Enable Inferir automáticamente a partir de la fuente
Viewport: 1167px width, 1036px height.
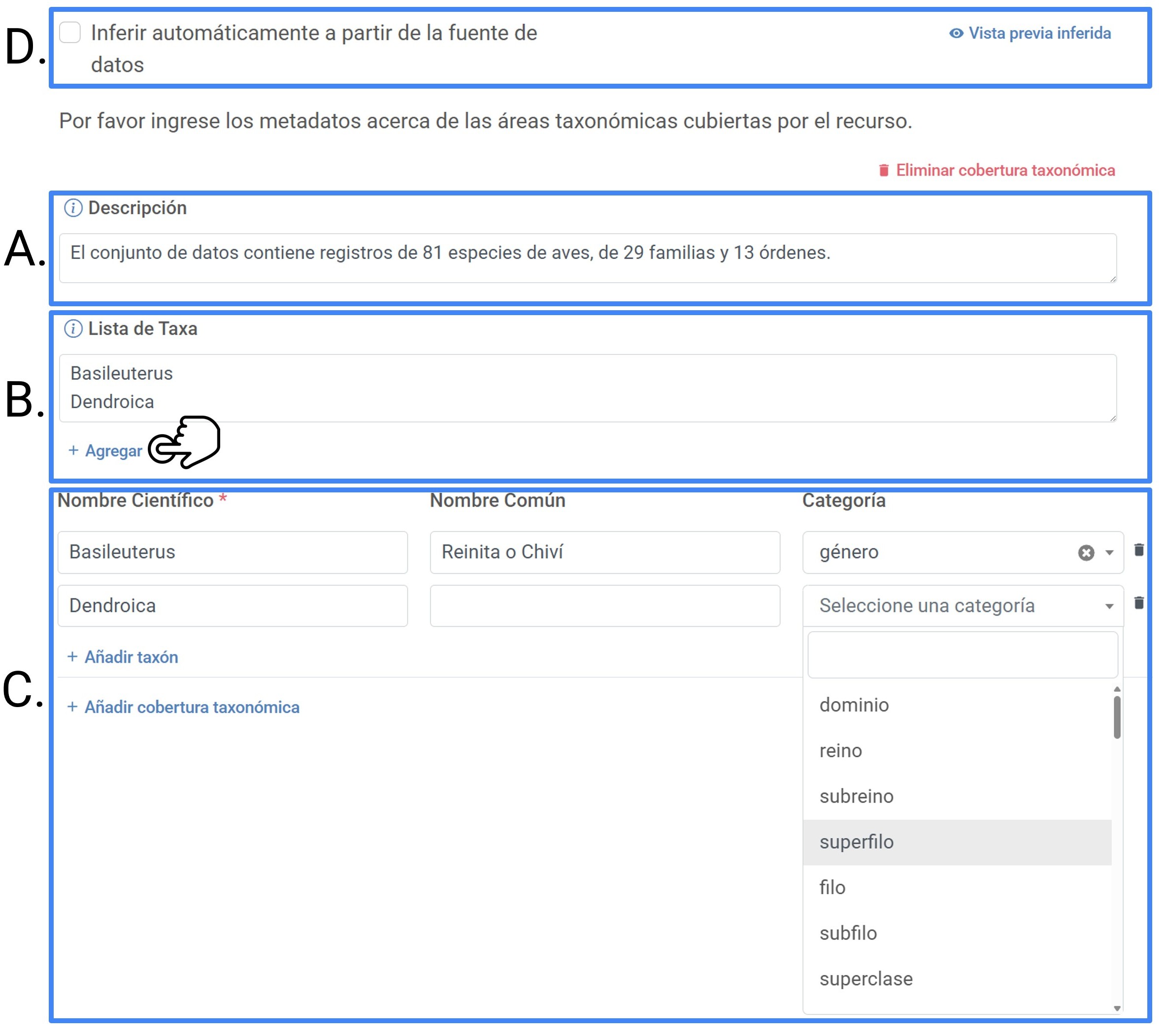(x=70, y=32)
